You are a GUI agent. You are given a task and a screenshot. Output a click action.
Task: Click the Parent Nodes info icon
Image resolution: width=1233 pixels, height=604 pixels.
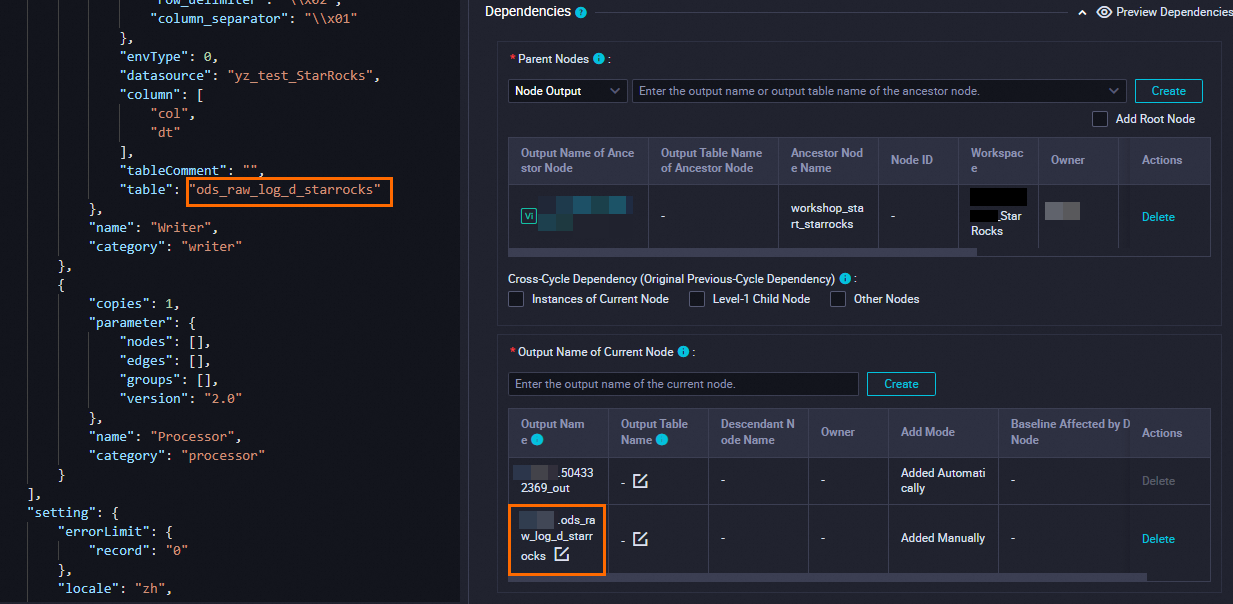(x=598, y=59)
